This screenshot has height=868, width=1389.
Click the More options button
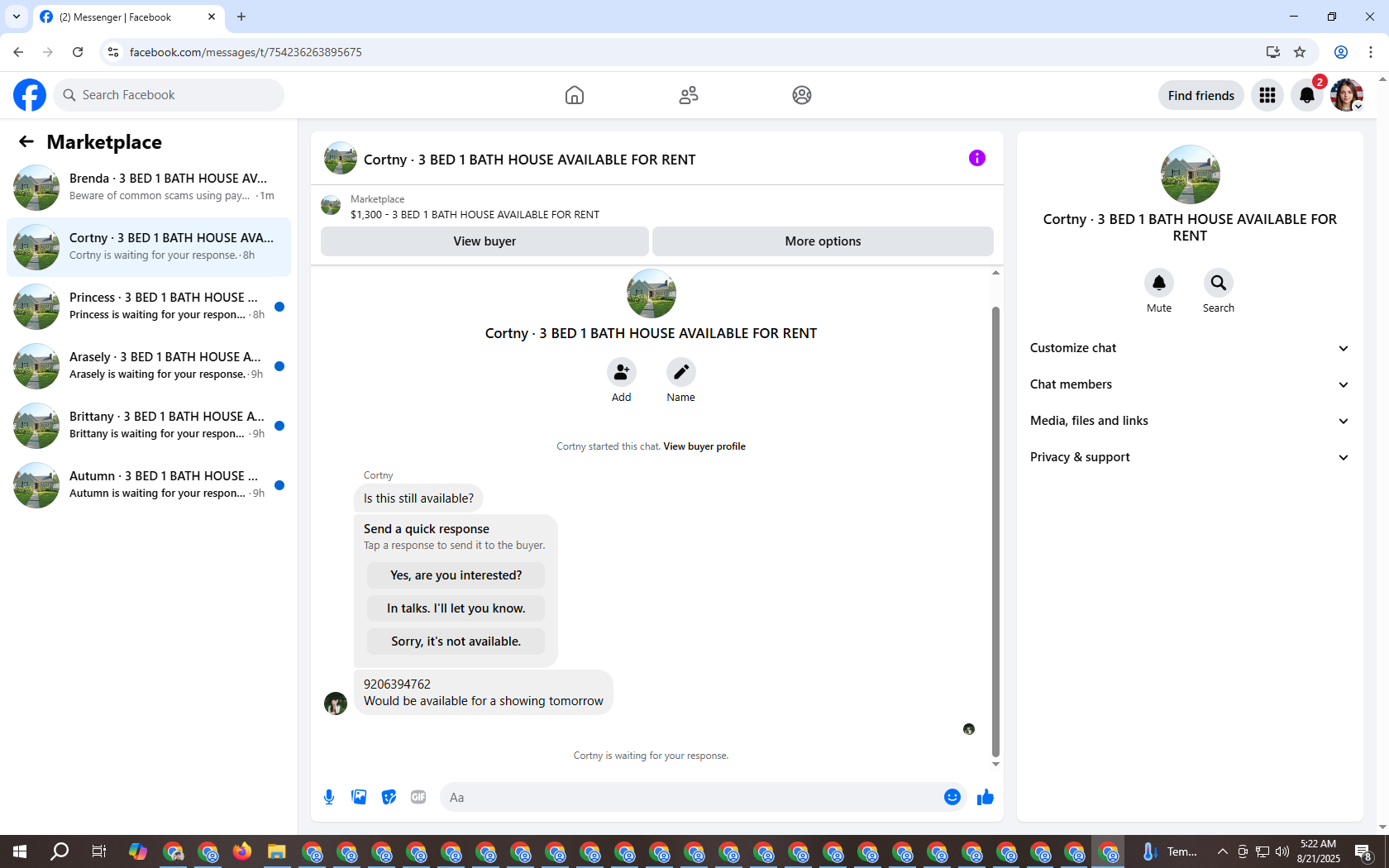(x=823, y=241)
